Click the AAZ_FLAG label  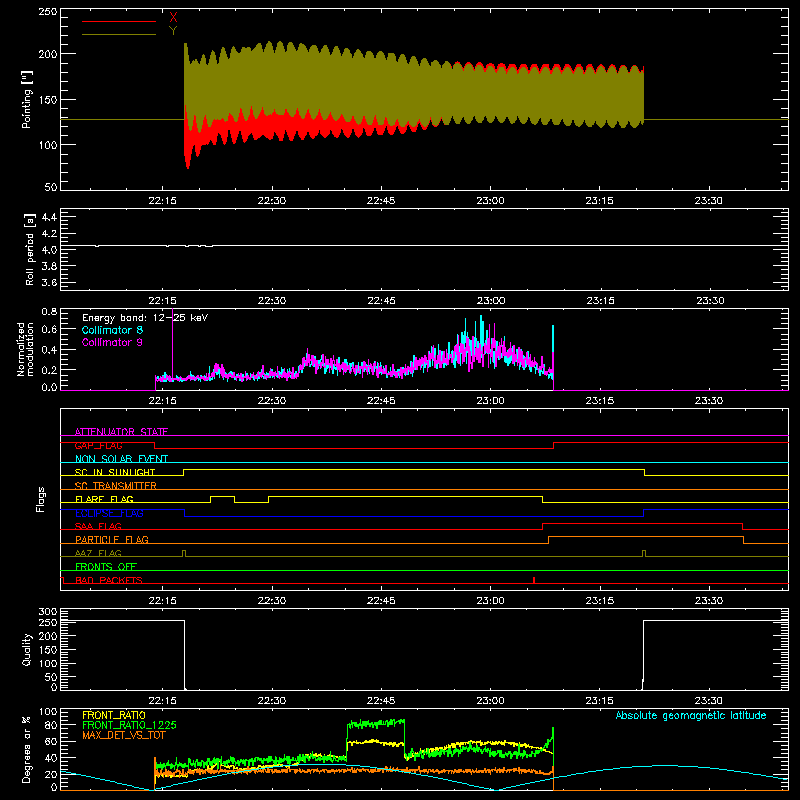98,553
